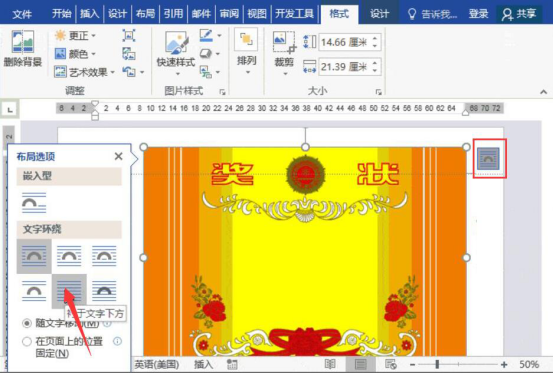
Task: Open the Arrange (排列) dropdown
Action: [247, 52]
